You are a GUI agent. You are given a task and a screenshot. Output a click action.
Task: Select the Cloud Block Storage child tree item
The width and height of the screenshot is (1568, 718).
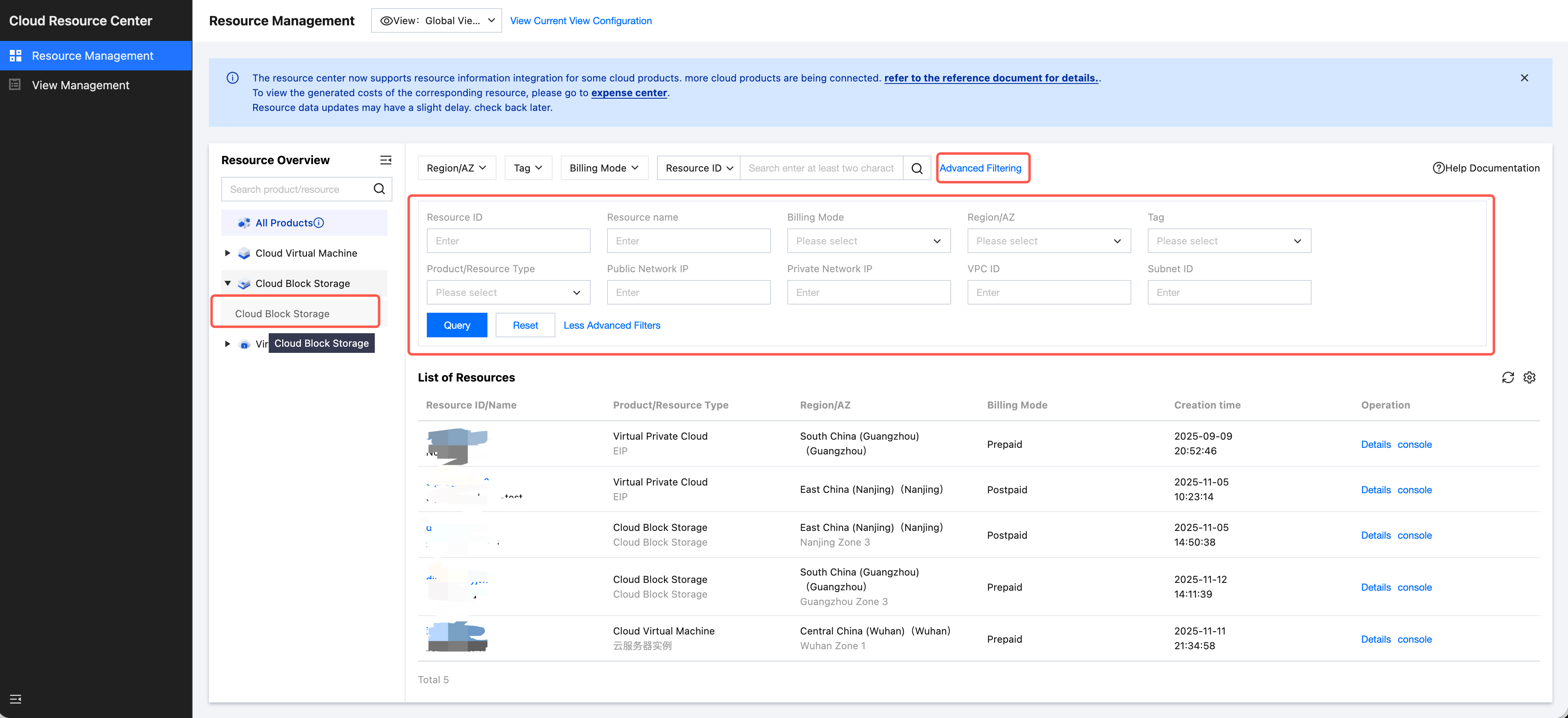283,314
